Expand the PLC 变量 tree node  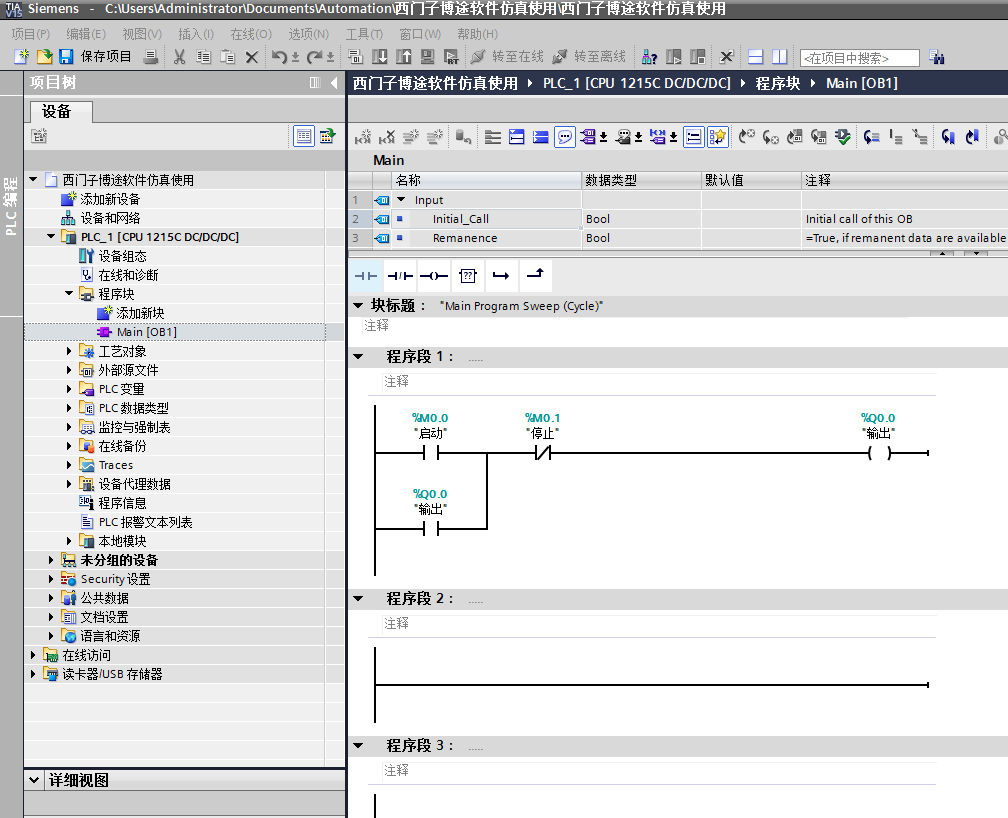click(69, 388)
